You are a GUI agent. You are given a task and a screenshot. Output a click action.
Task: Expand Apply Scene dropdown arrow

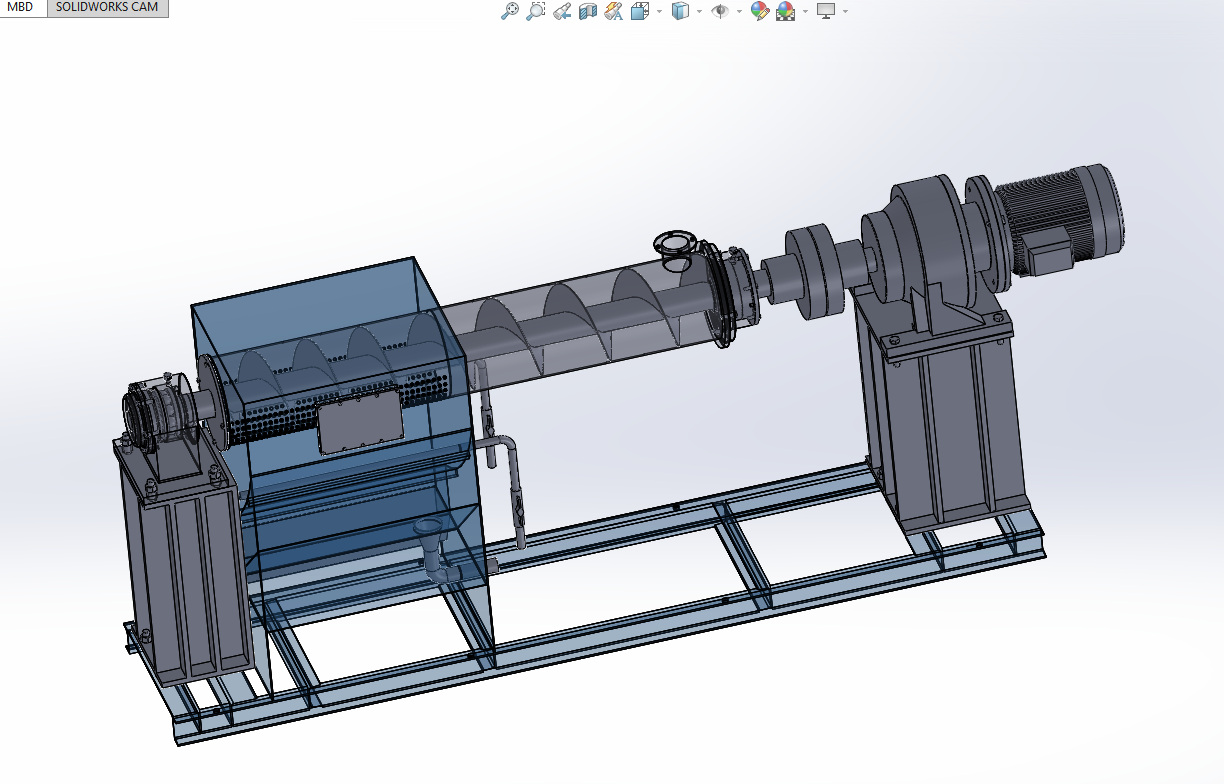pos(805,11)
